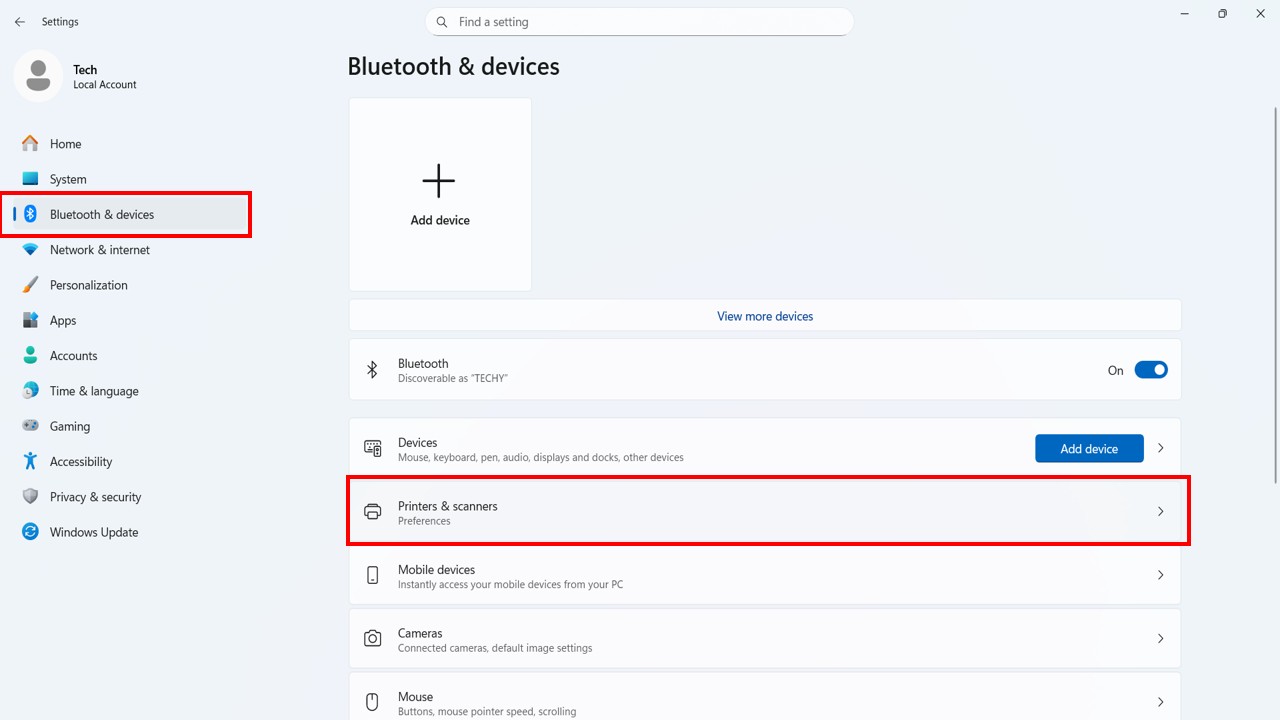Go to the System settings page
Screen dimensions: 1280x720
click(x=68, y=179)
